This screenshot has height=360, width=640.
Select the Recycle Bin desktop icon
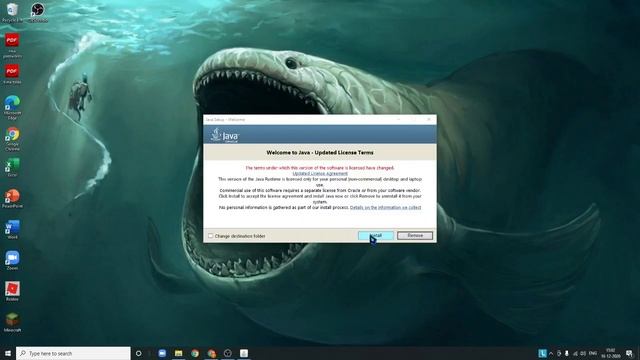coord(12,12)
